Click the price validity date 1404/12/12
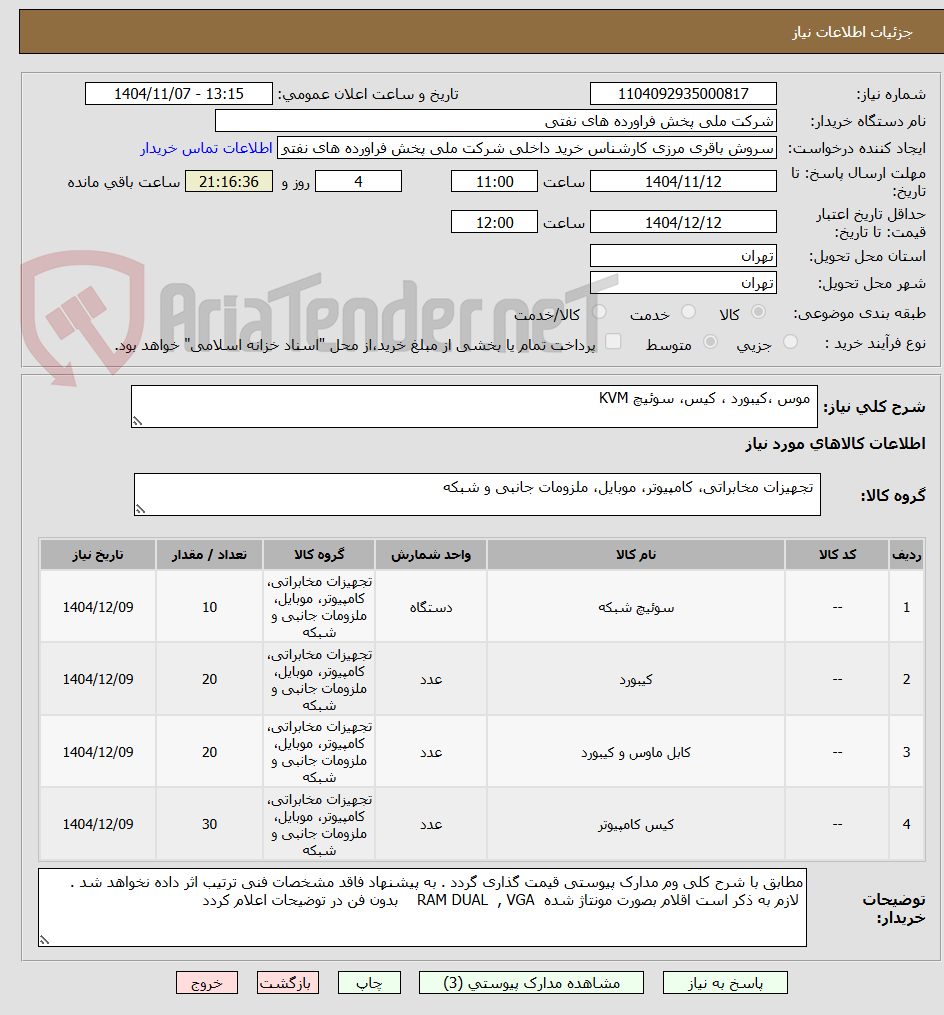944x1015 pixels. 683,222
